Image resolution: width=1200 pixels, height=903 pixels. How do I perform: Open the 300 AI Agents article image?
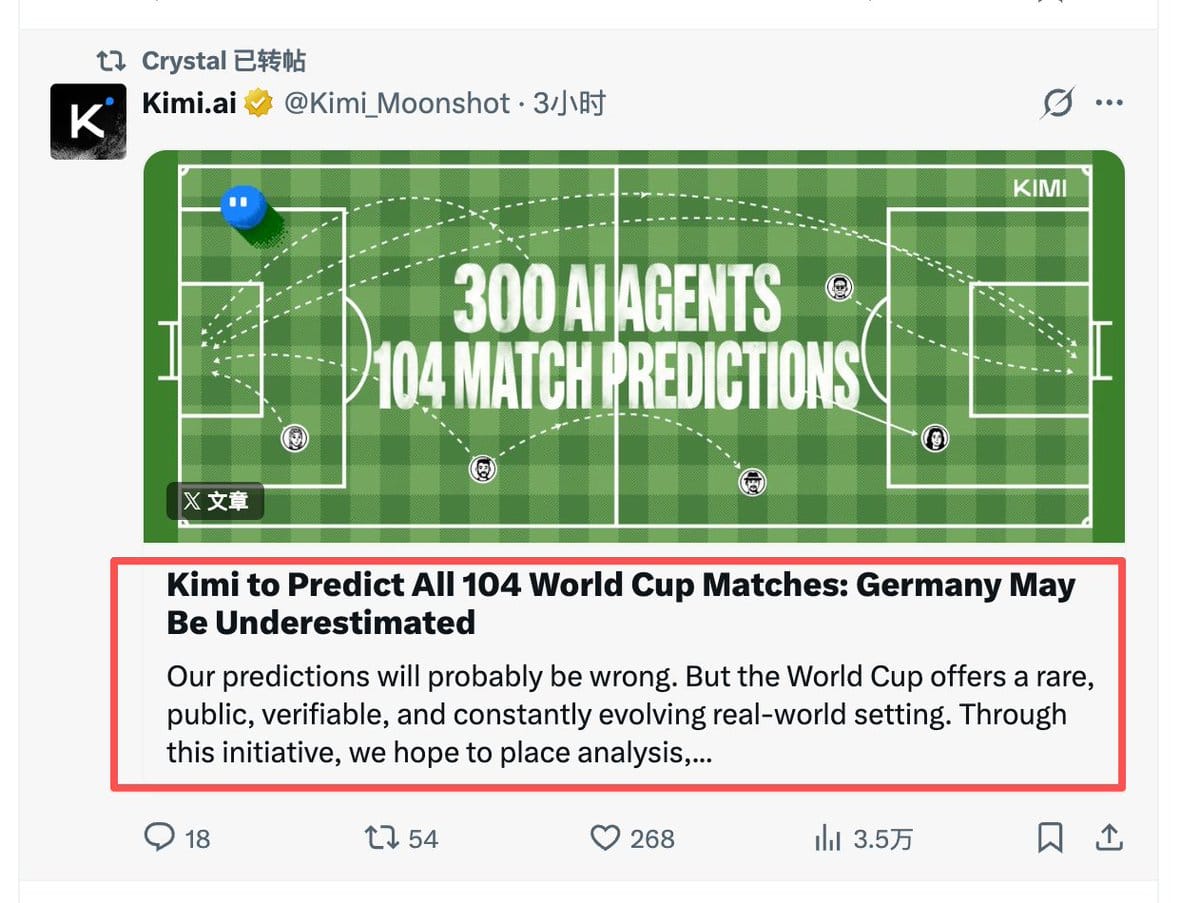(634, 346)
